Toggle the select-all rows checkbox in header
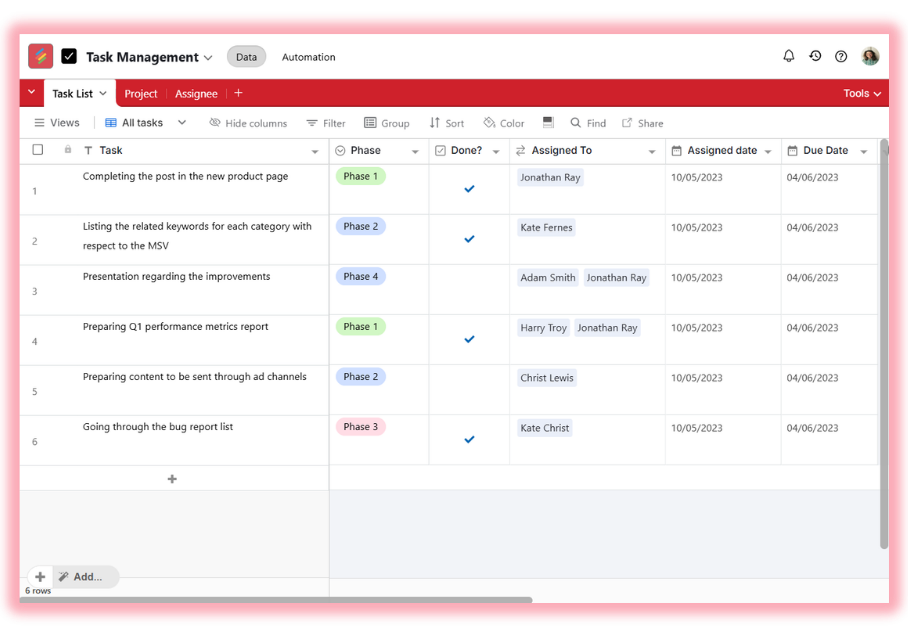Image resolution: width=908 pixels, height=637 pixels. (x=38, y=150)
